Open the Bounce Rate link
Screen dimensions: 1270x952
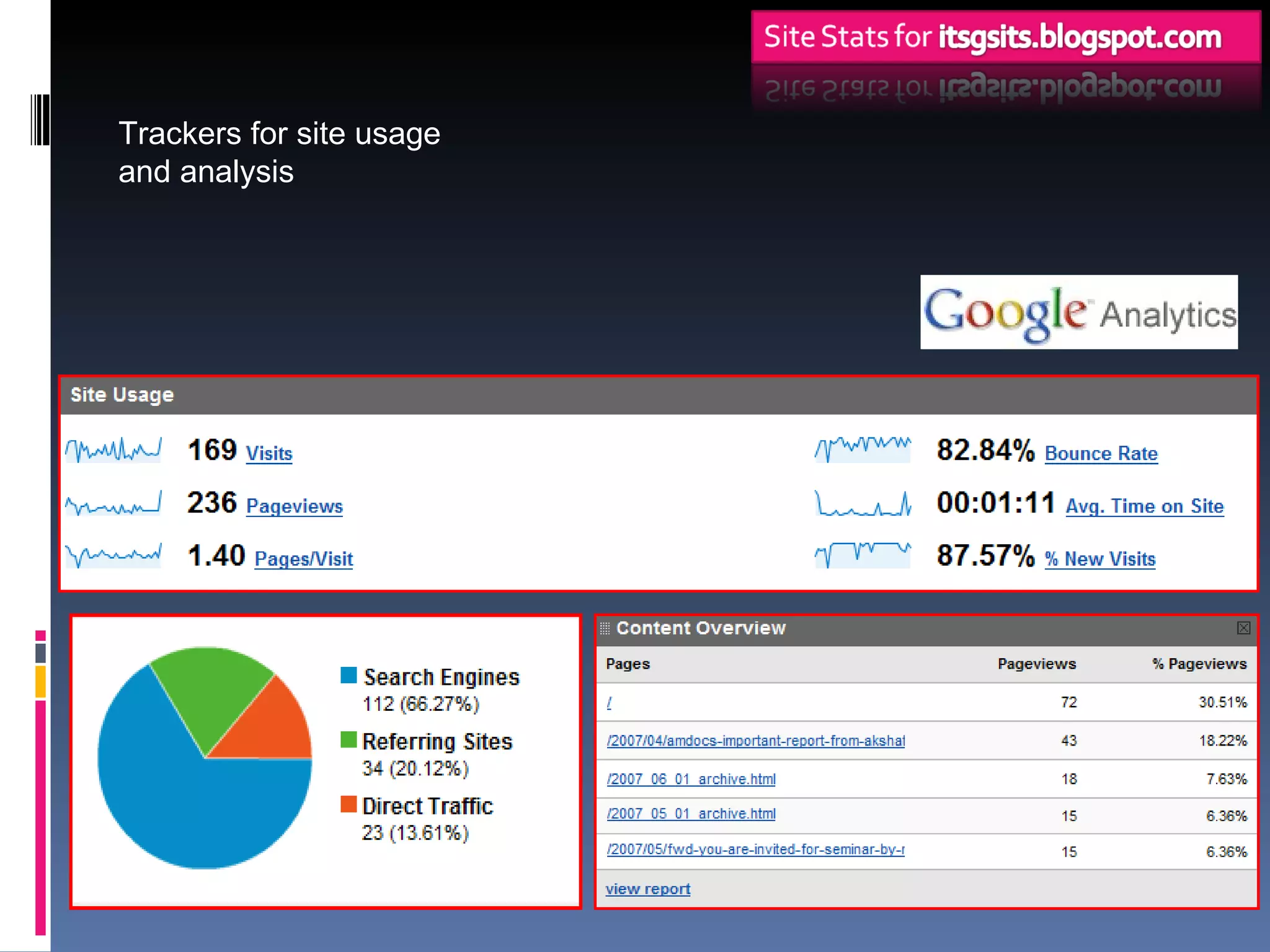(x=1101, y=453)
